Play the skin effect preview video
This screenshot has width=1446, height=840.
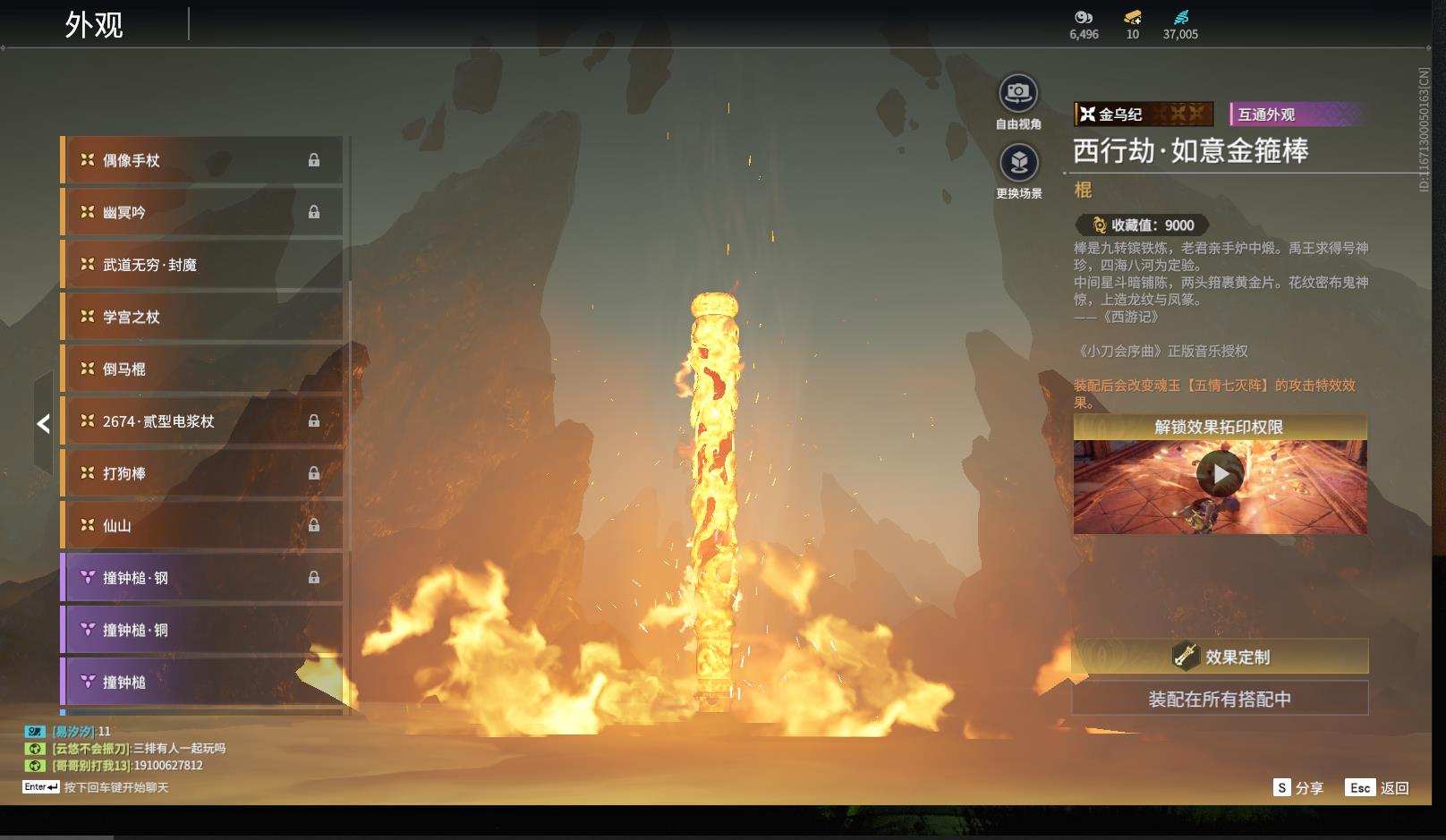1221,474
